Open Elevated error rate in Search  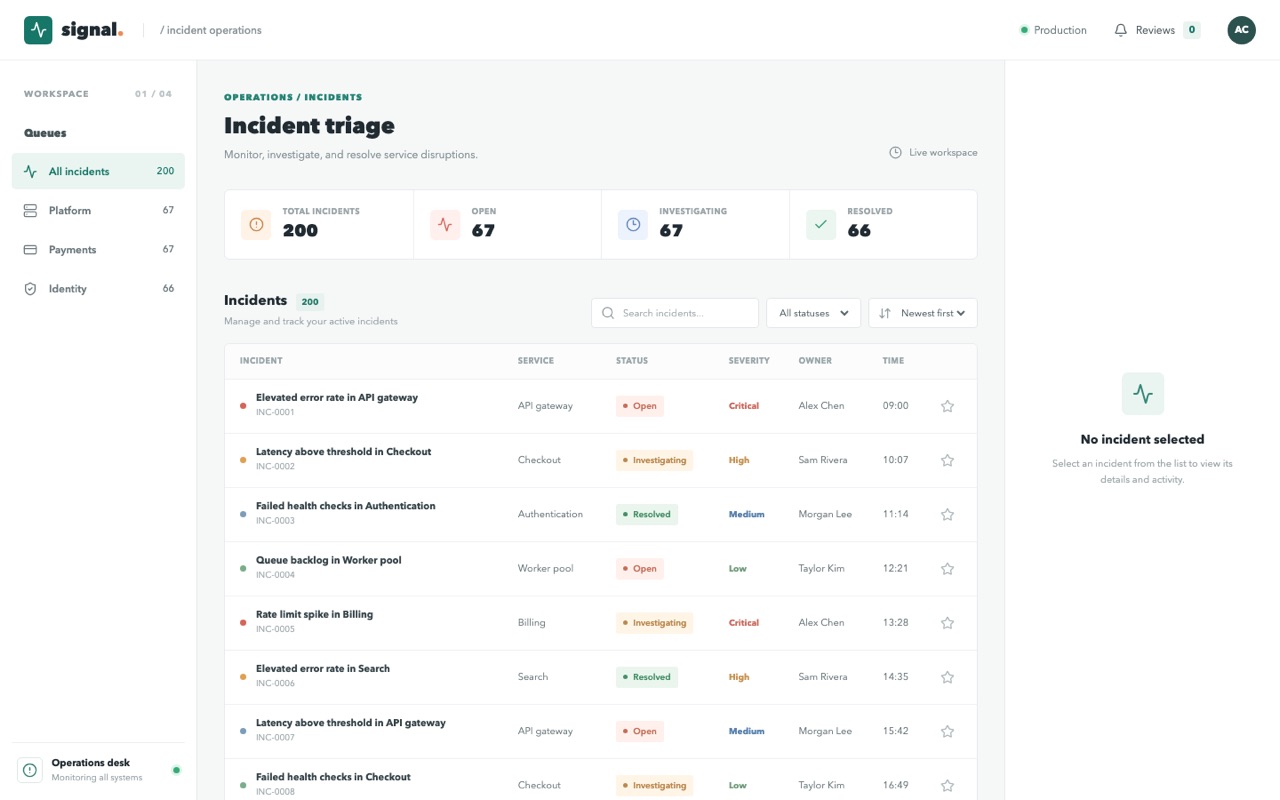pos(323,668)
